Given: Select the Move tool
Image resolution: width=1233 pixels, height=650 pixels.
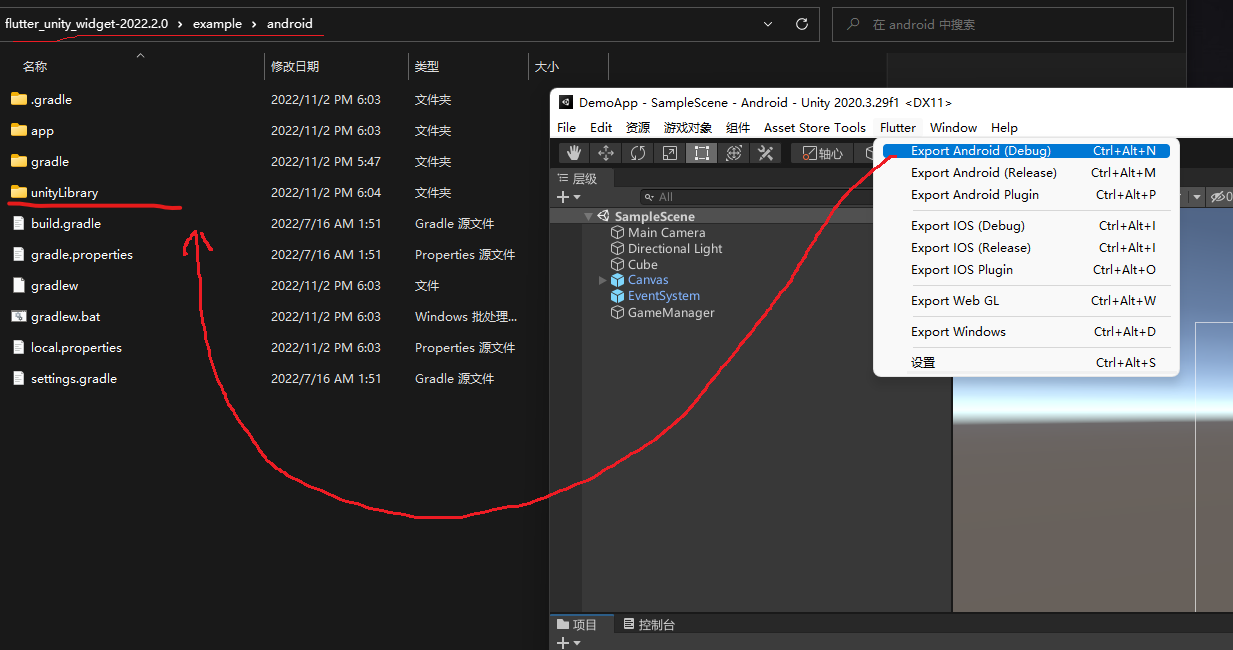Looking at the screenshot, I should click(604, 152).
